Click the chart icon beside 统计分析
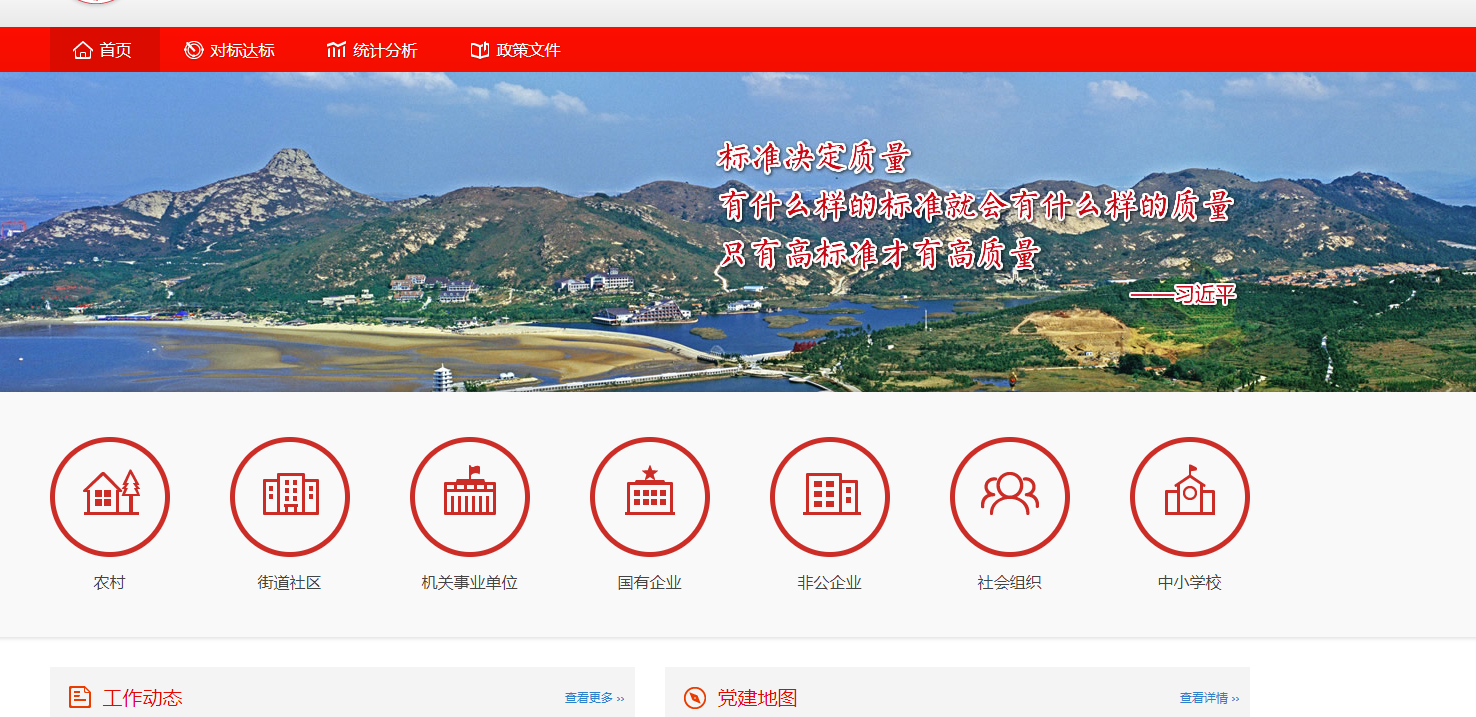 click(x=336, y=50)
